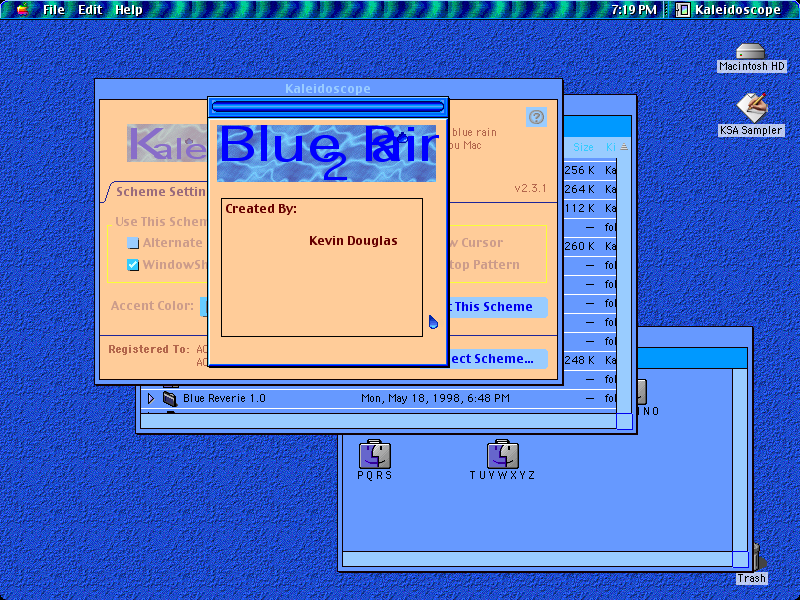Click the 'Created By:' label
Viewport: 800px width, 600px height.
tap(261, 209)
